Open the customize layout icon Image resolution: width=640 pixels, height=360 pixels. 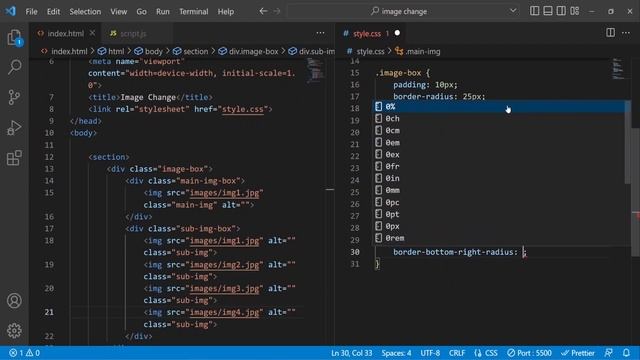tap(575, 11)
